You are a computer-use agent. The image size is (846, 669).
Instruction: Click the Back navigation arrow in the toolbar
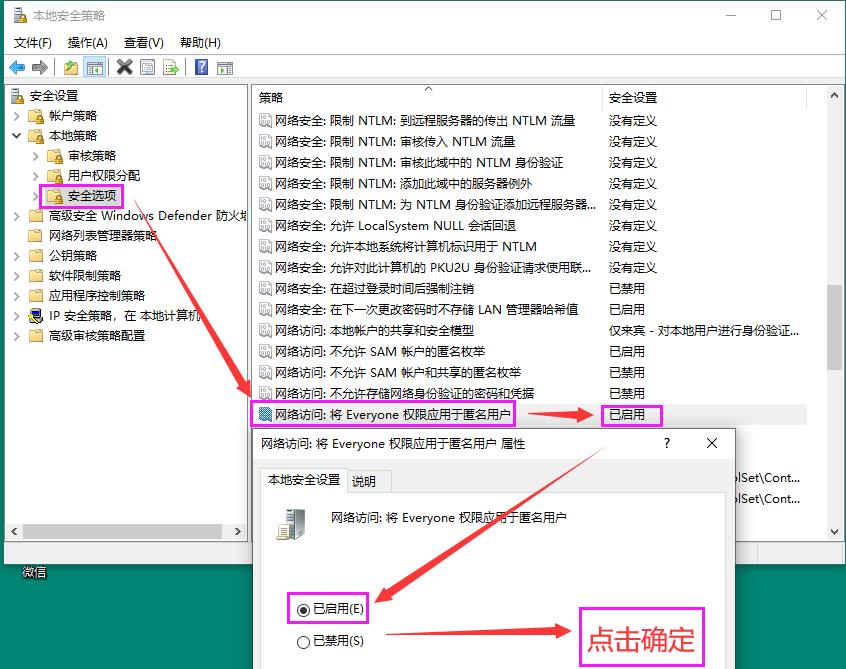coord(17,67)
